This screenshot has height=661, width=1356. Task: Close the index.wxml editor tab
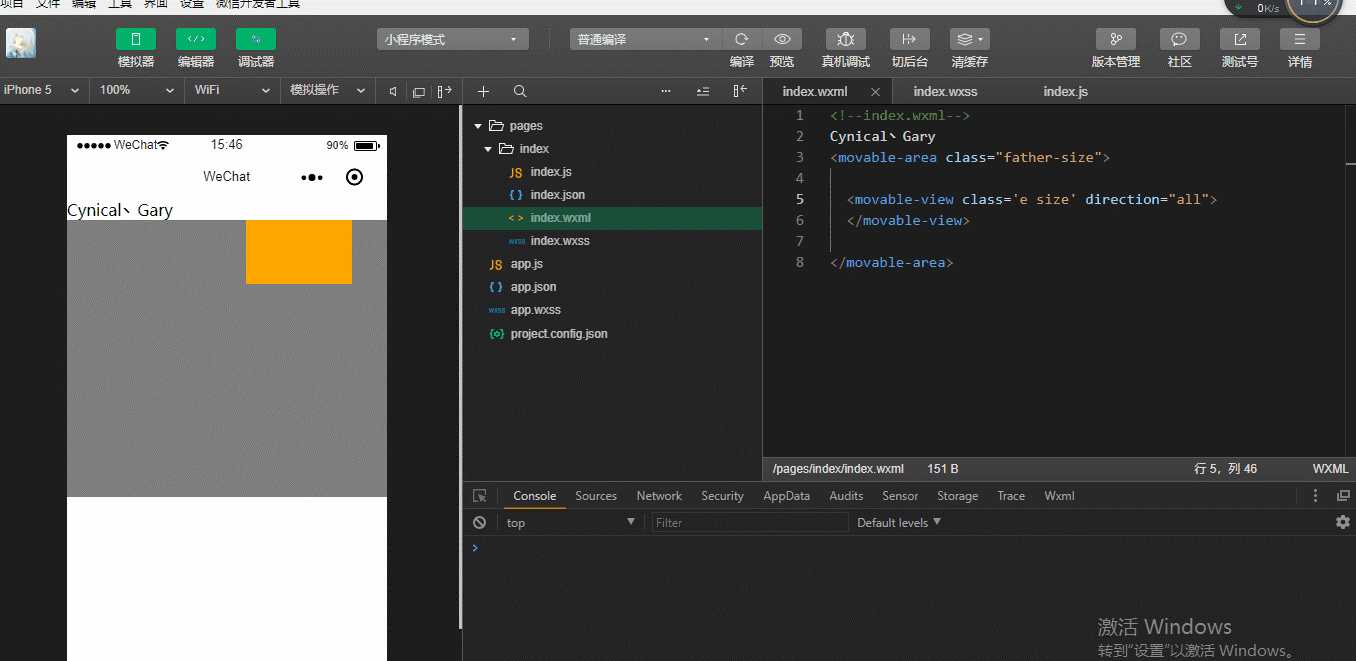tap(876, 91)
